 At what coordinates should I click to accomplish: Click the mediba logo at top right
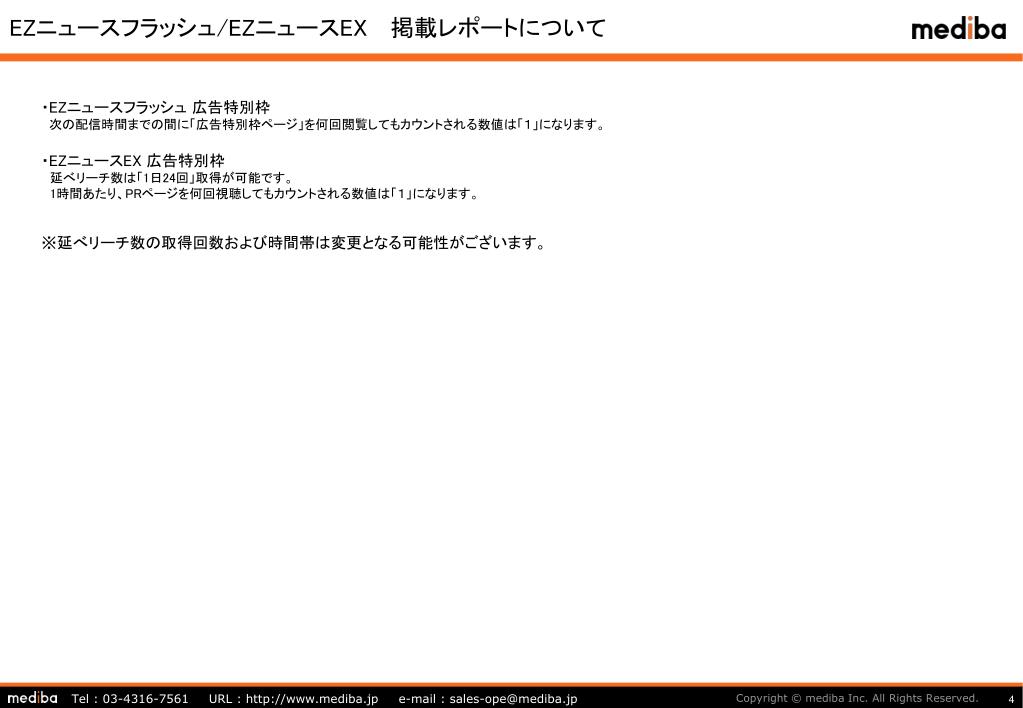coord(958,29)
